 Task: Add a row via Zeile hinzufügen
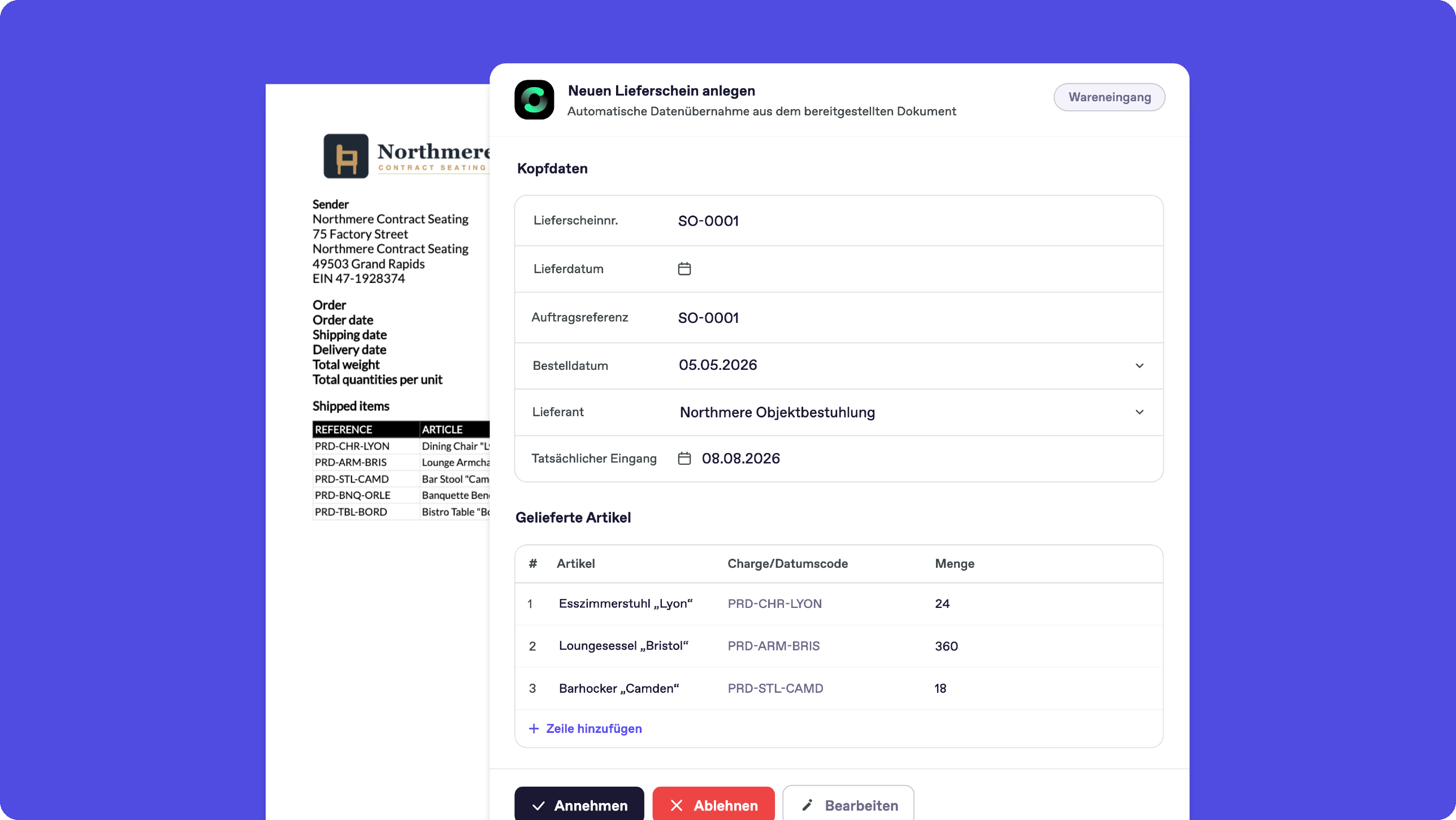(586, 728)
